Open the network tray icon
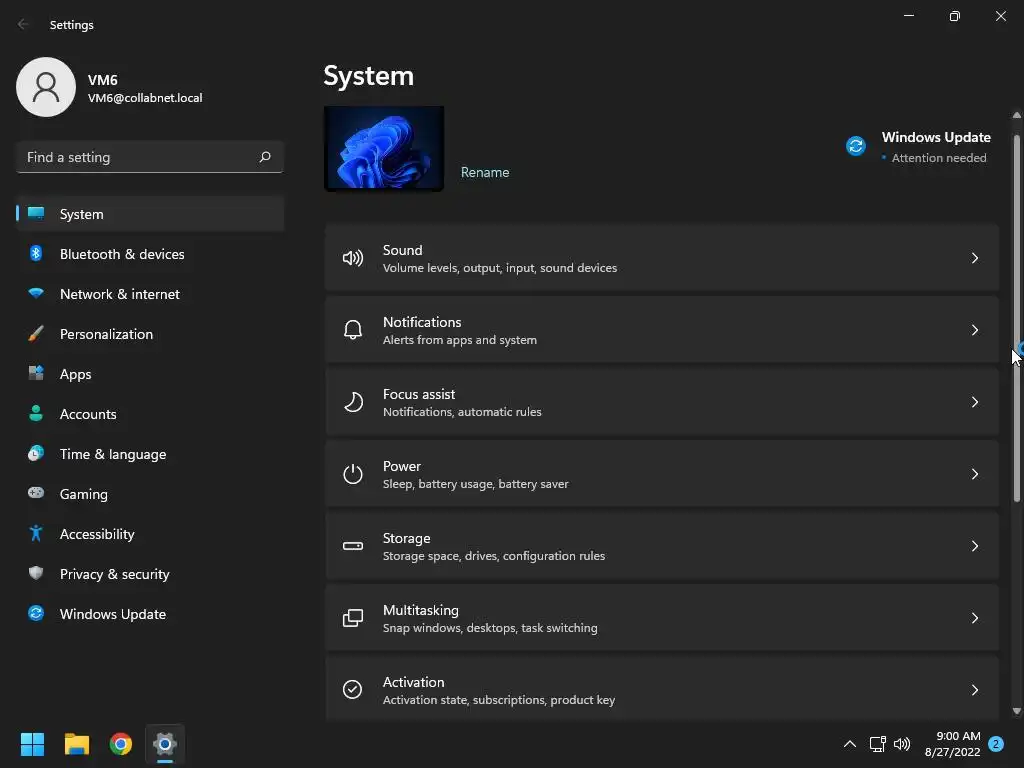The image size is (1024, 768). [x=877, y=744]
